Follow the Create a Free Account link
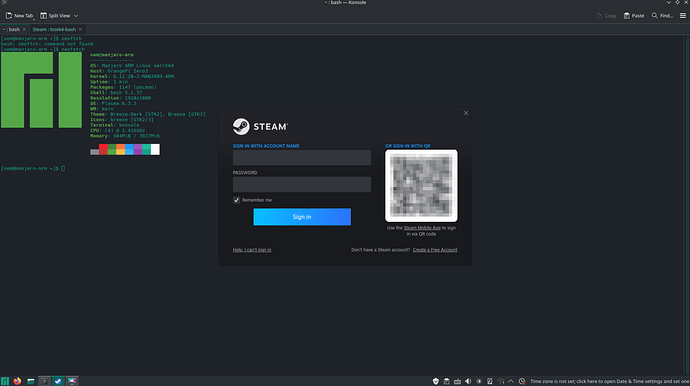The height and width of the screenshot is (386, 690). [435, 250]
